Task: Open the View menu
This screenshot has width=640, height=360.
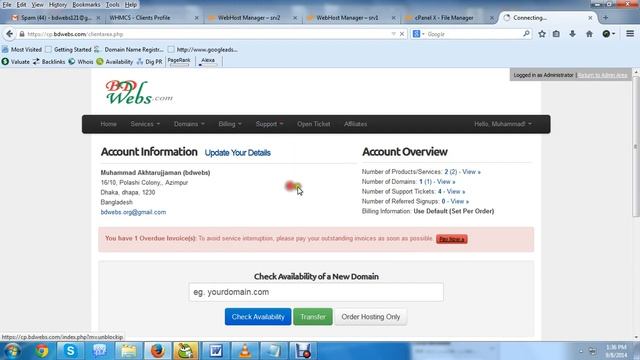Action: [x=37, y=5]
